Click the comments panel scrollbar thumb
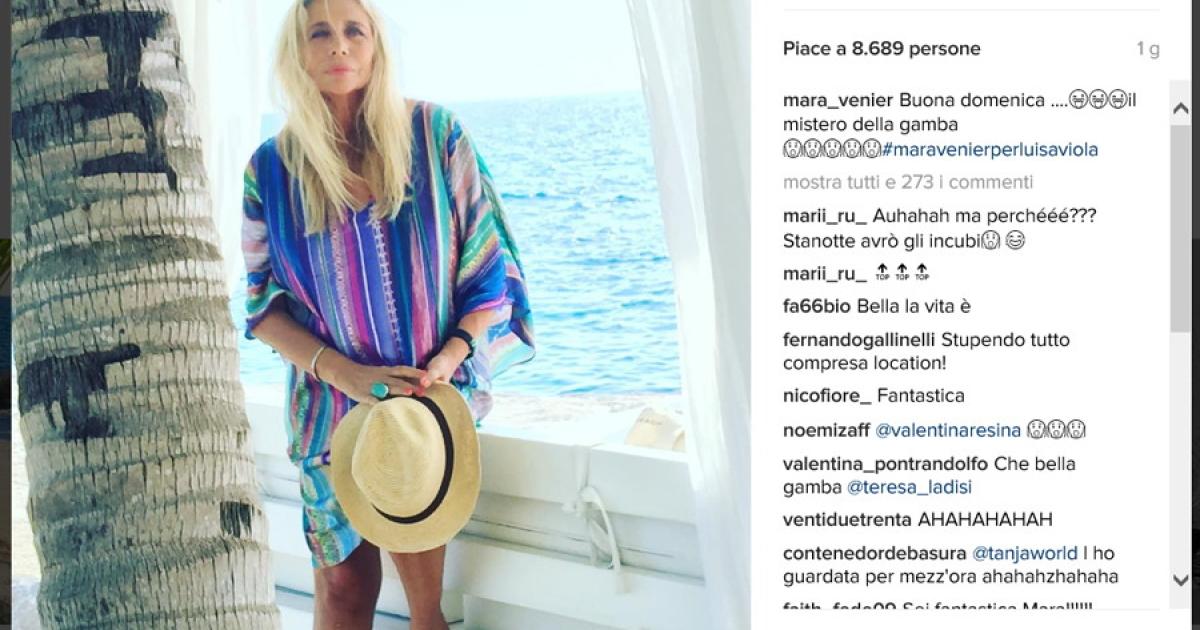 click(1180, 228)
